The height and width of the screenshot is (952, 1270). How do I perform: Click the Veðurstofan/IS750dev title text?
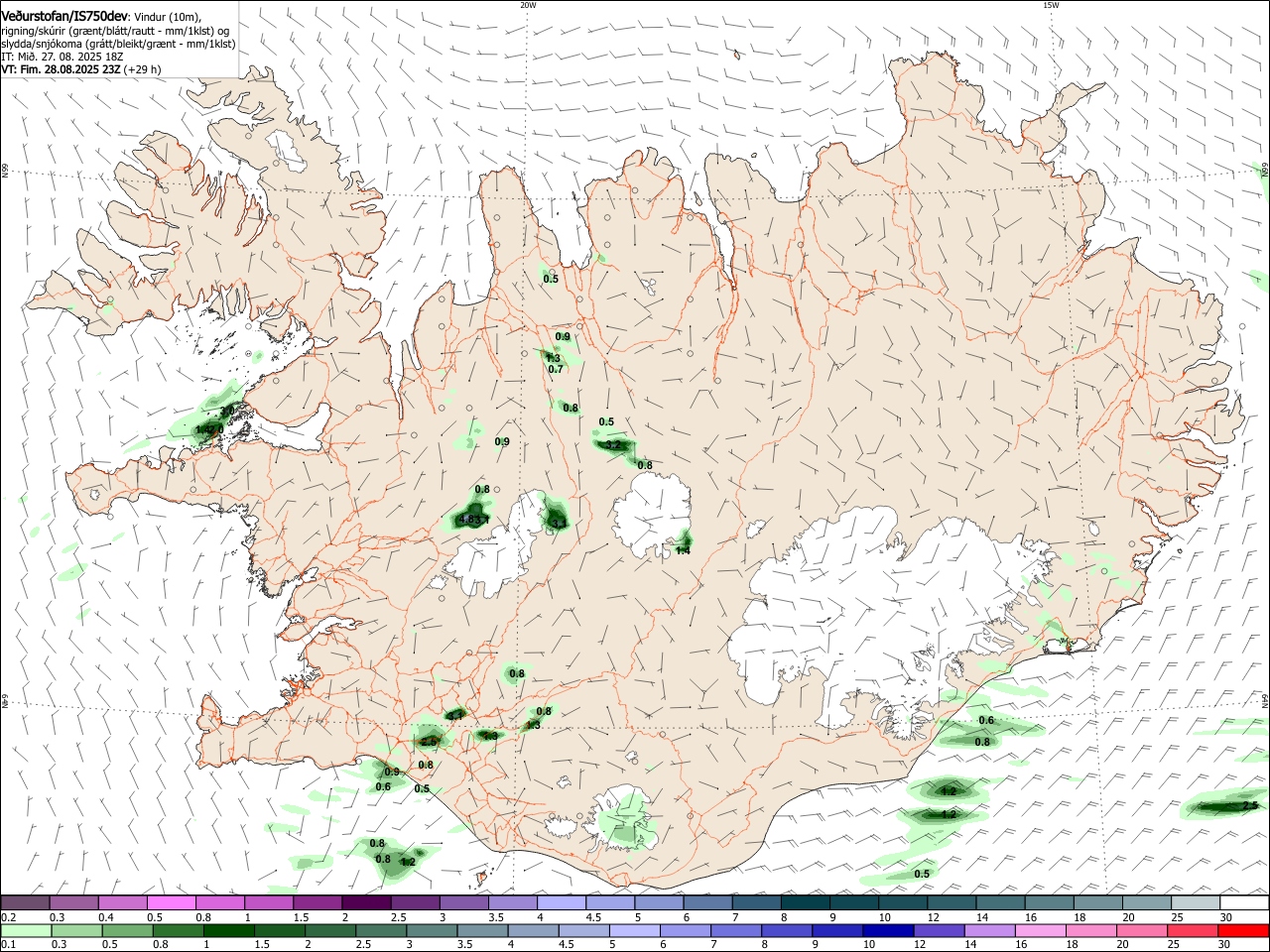pyautogui.click(x=64, y=17)
